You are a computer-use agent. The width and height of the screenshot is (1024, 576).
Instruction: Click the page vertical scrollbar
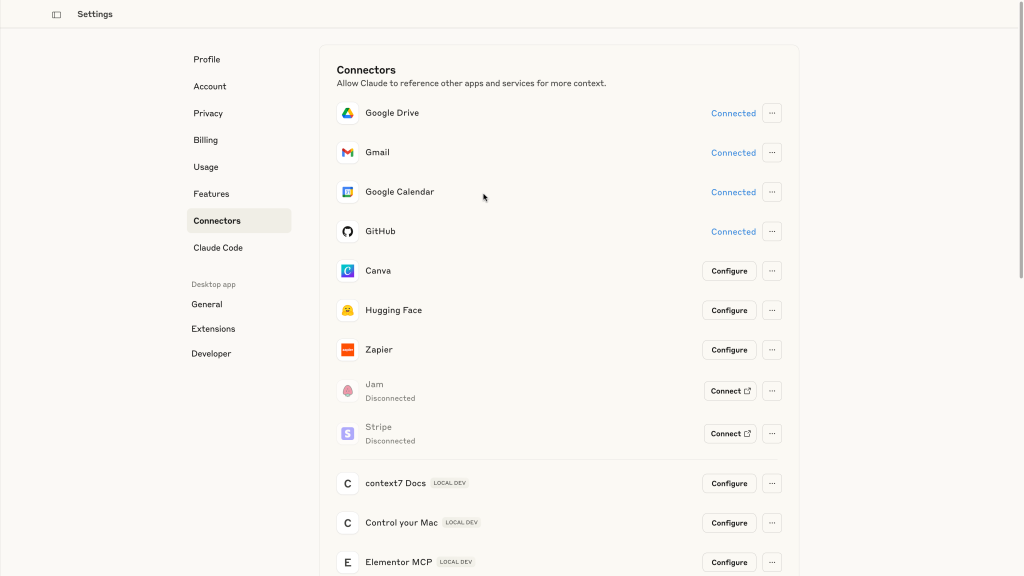point(1021,140)
